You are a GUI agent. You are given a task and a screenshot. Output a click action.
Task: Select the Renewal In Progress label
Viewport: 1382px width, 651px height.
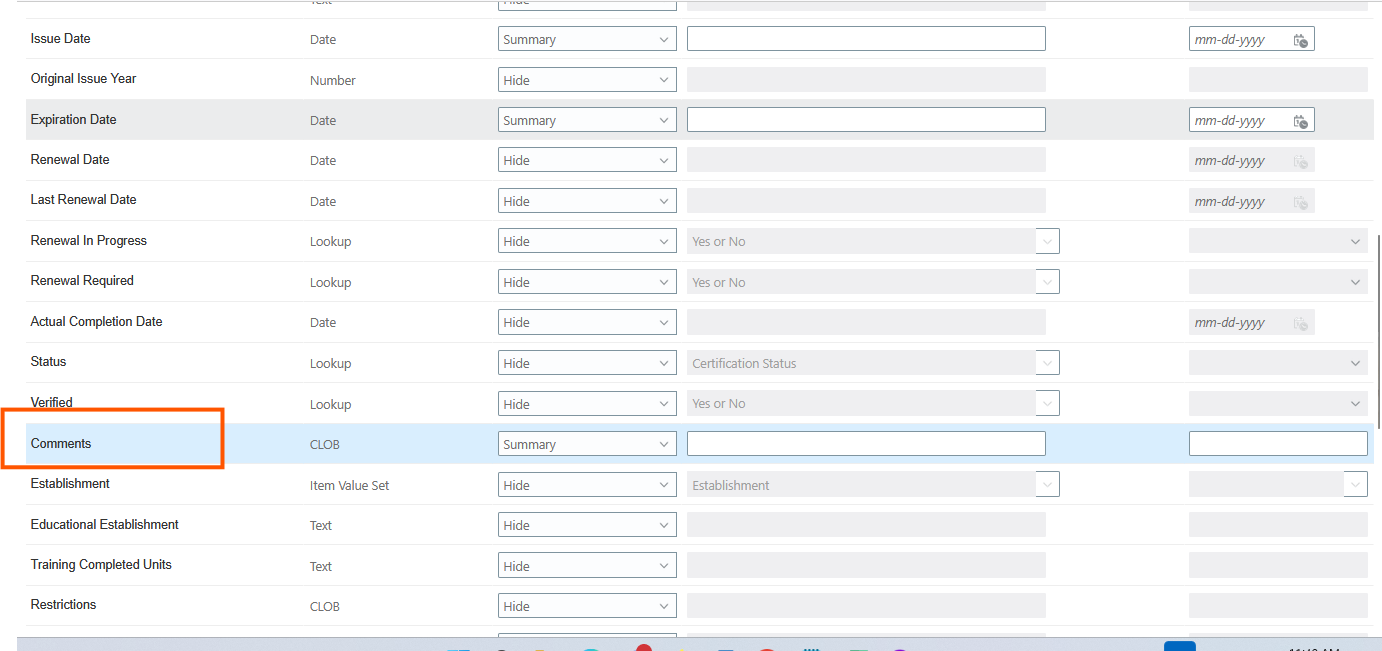coord(89,241)
